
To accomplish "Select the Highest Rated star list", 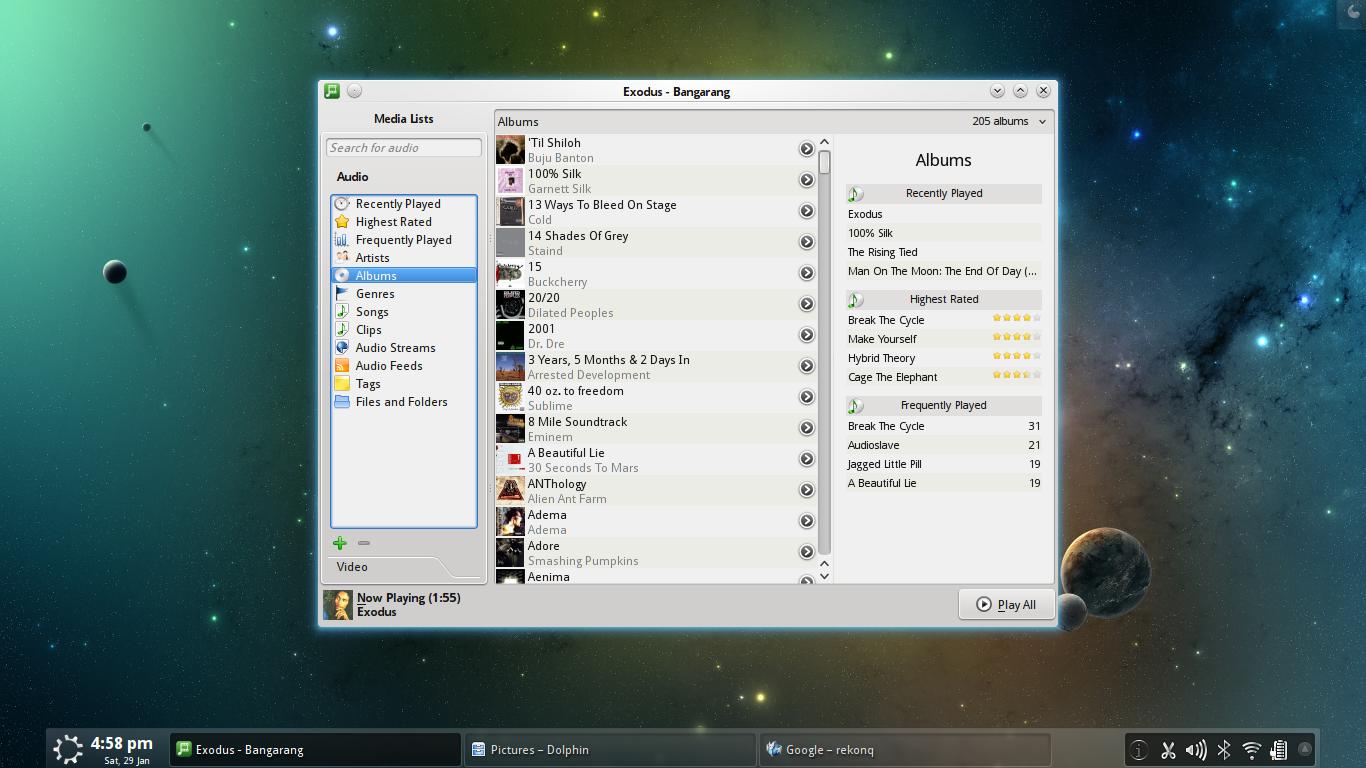I will point(404,222).
